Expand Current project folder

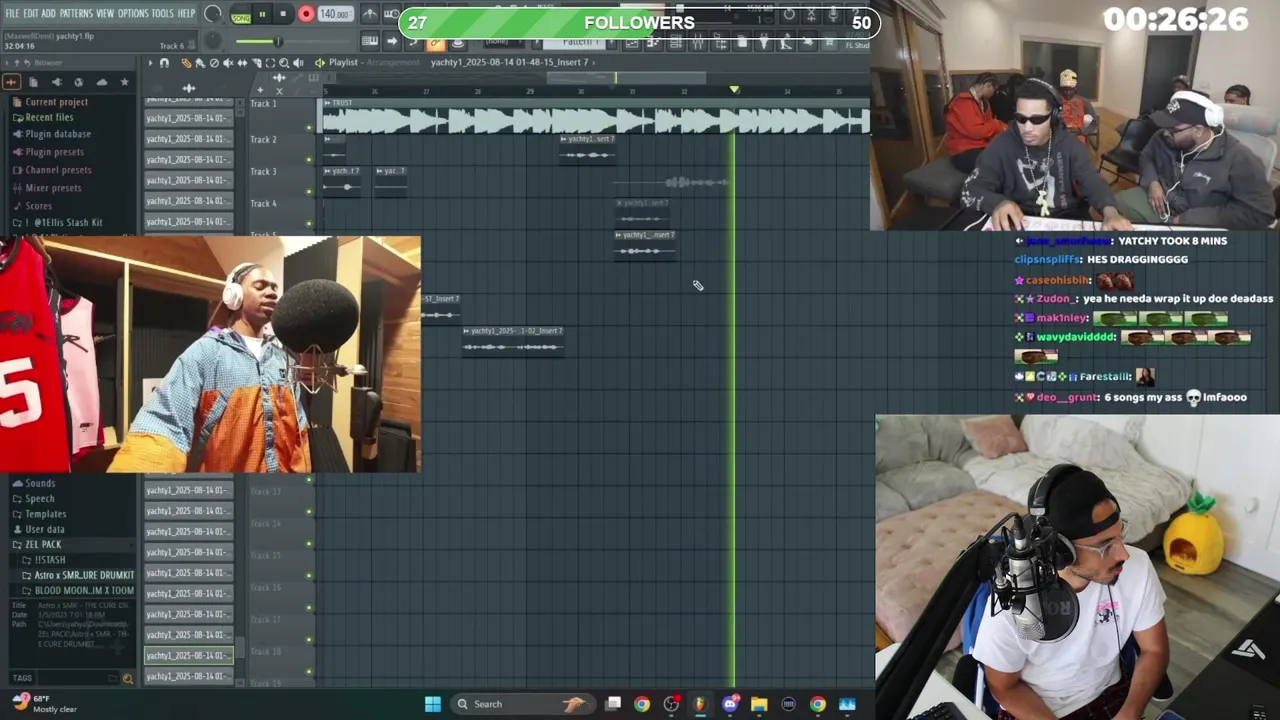(56, 102)
